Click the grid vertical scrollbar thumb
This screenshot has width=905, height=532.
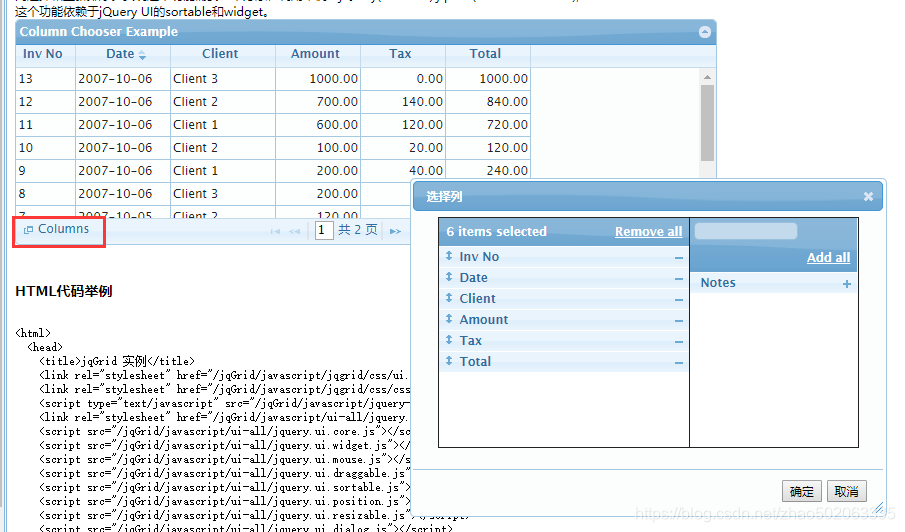pos(707,123)
